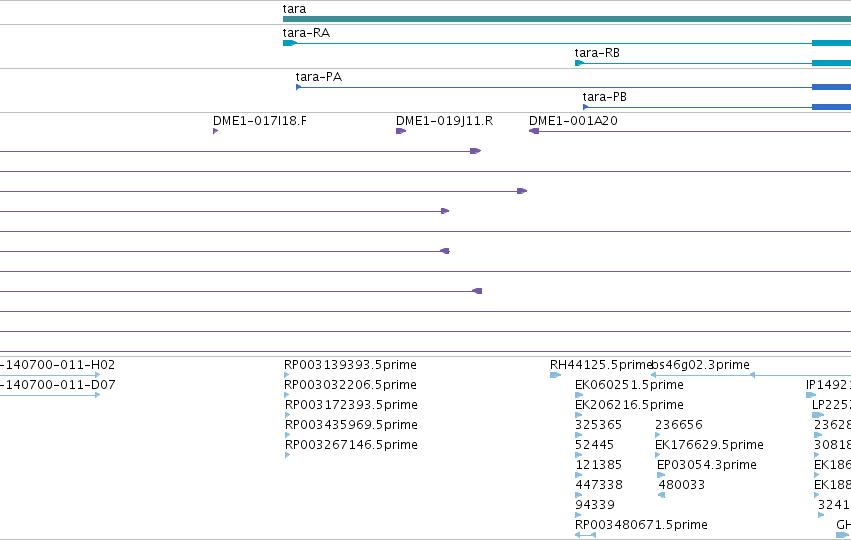Click the tara-RA first exon arrow glyph
This screenshot has width=851, height=540.
coord(290,43)
